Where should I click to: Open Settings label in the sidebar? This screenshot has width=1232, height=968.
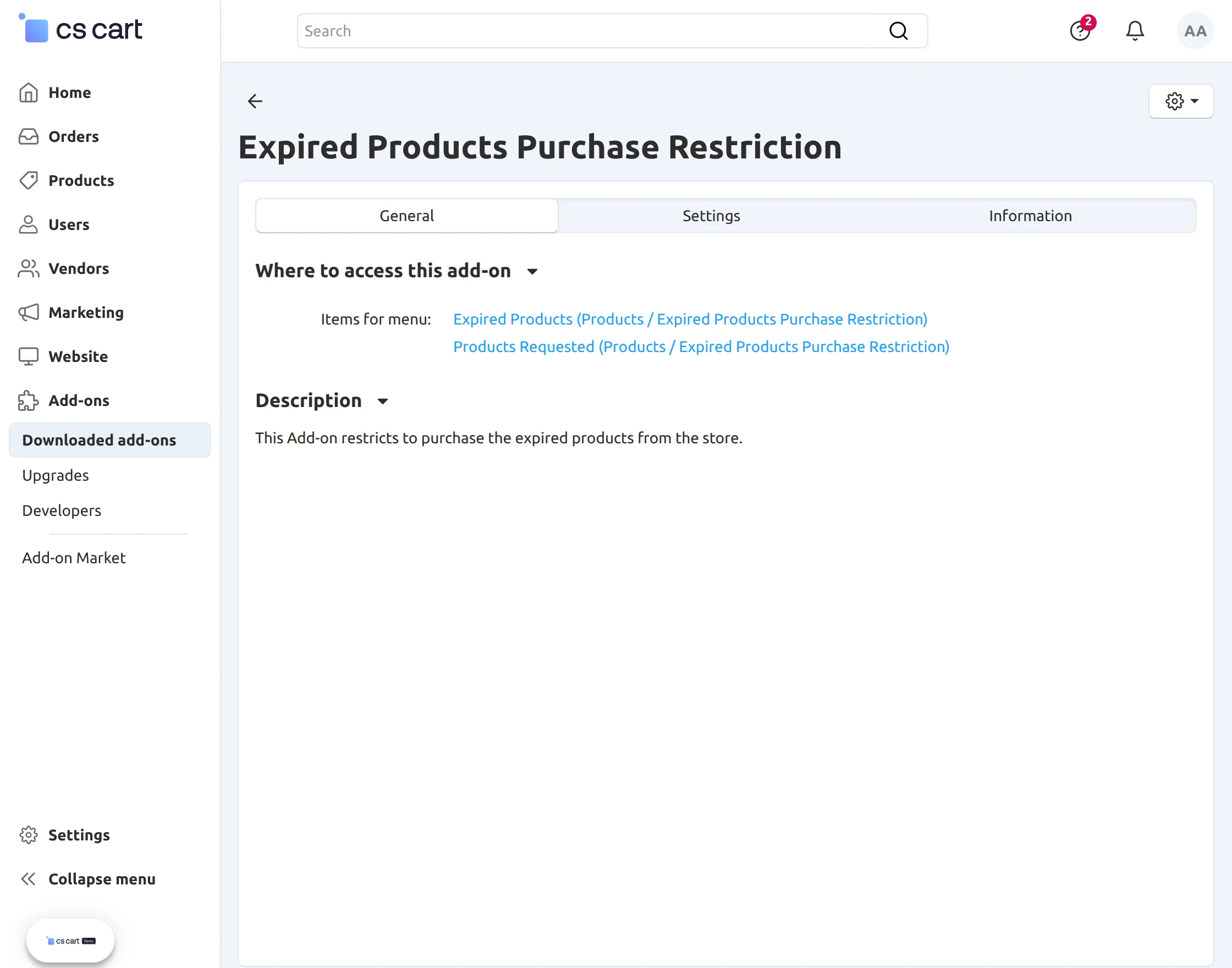(x=79, y=835)
